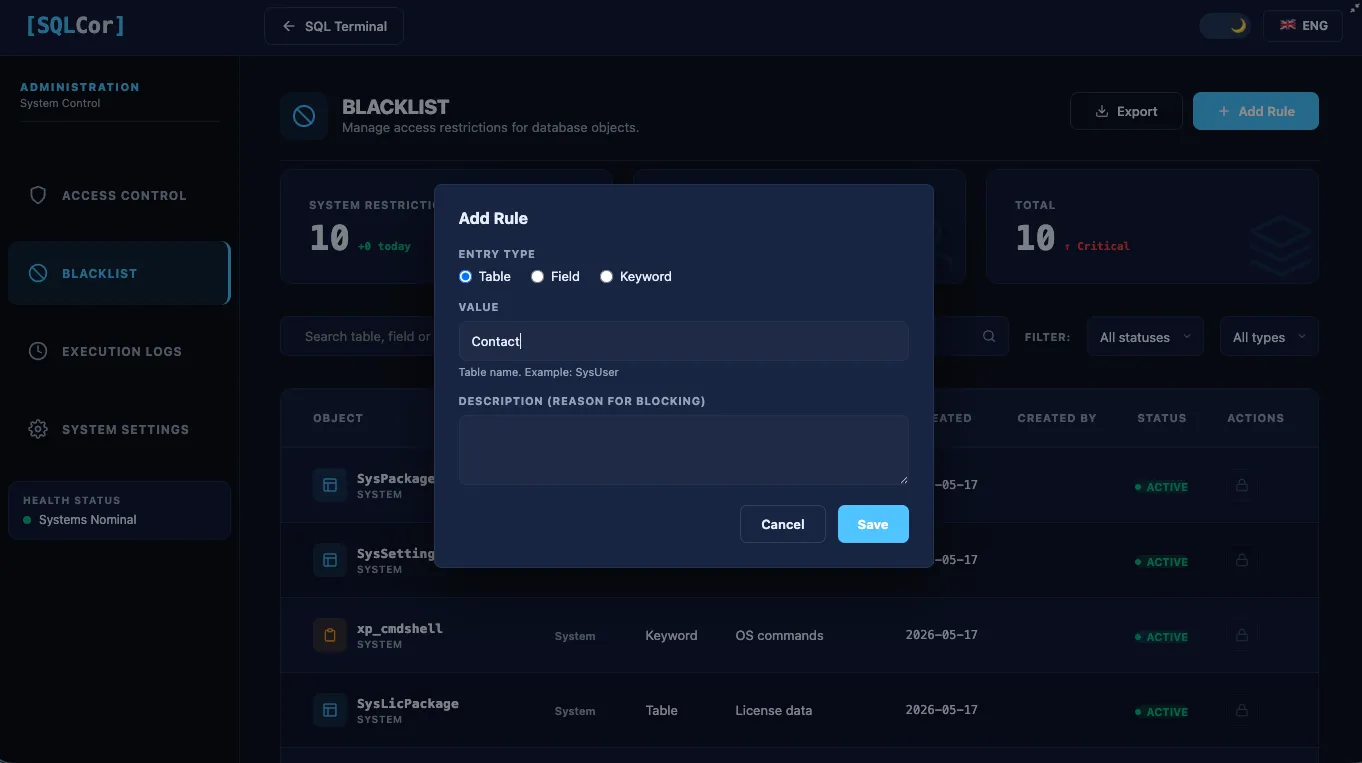Select the Table entry type radio
Viewport: 1362px width, 763px height.
[x=465, y=277]
